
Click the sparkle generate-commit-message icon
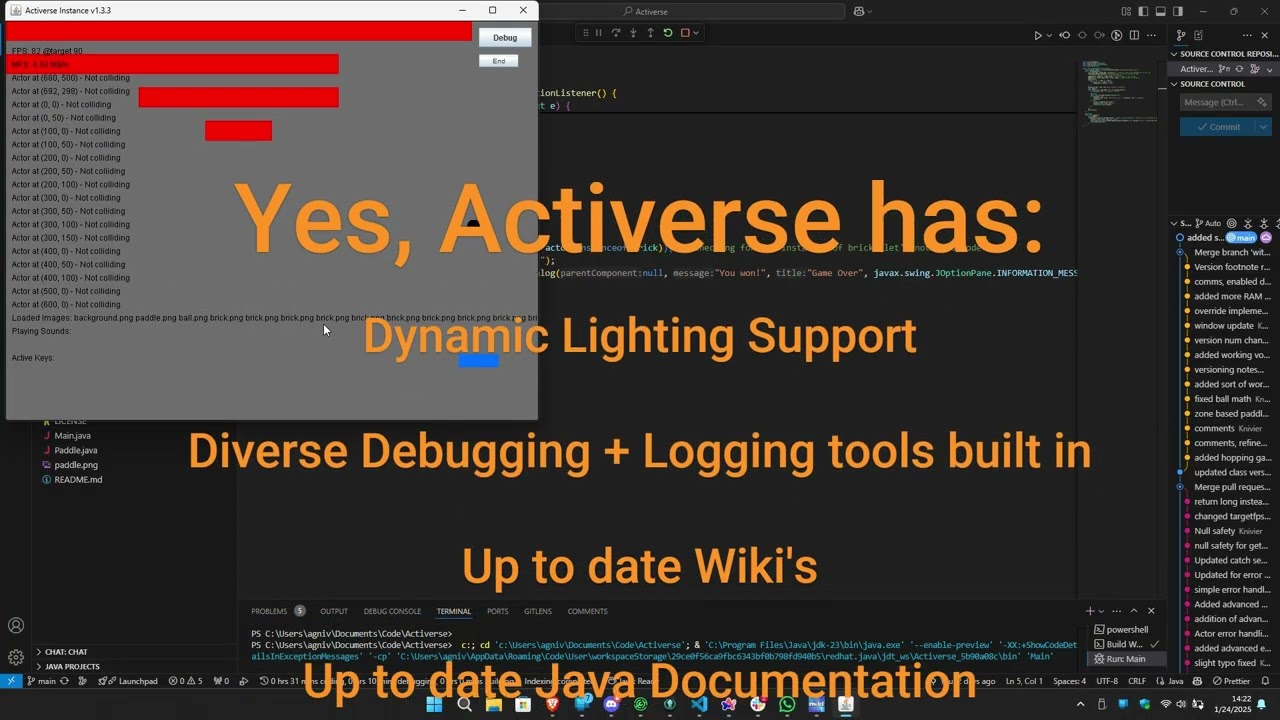(1262, 102)
